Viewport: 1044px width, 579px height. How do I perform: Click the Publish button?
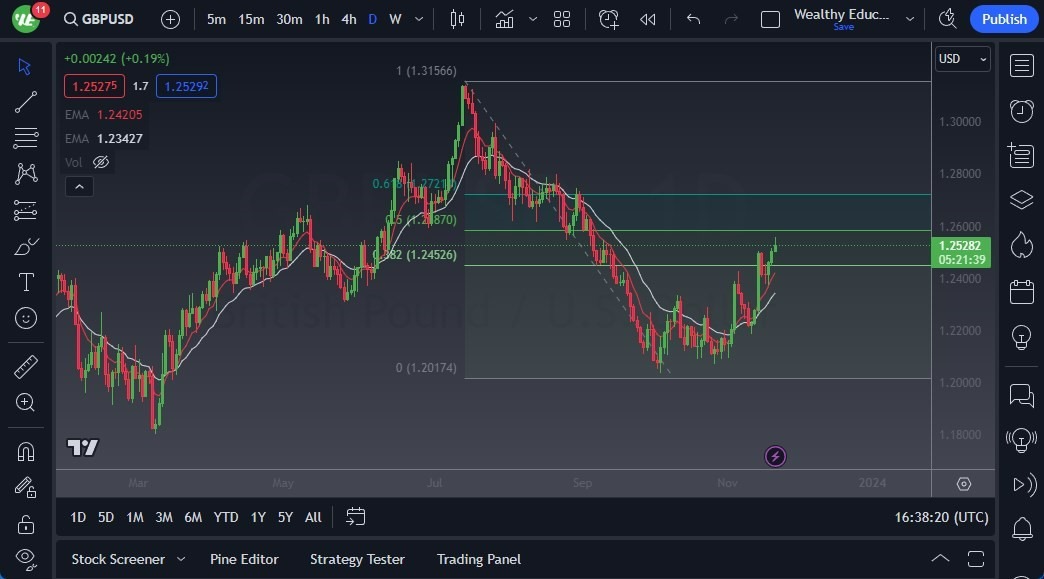click(x=1003, y=19)
